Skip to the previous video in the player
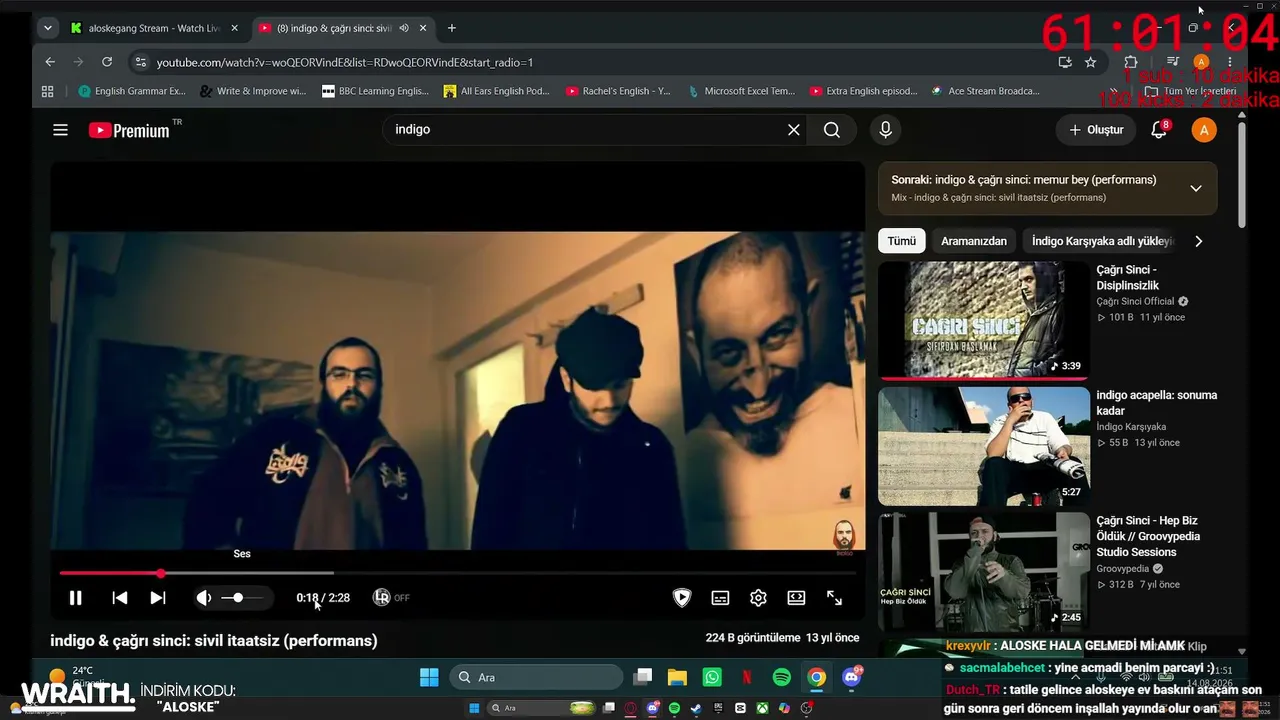Viewport: 1280px width, 720px height. coord(120,598)
